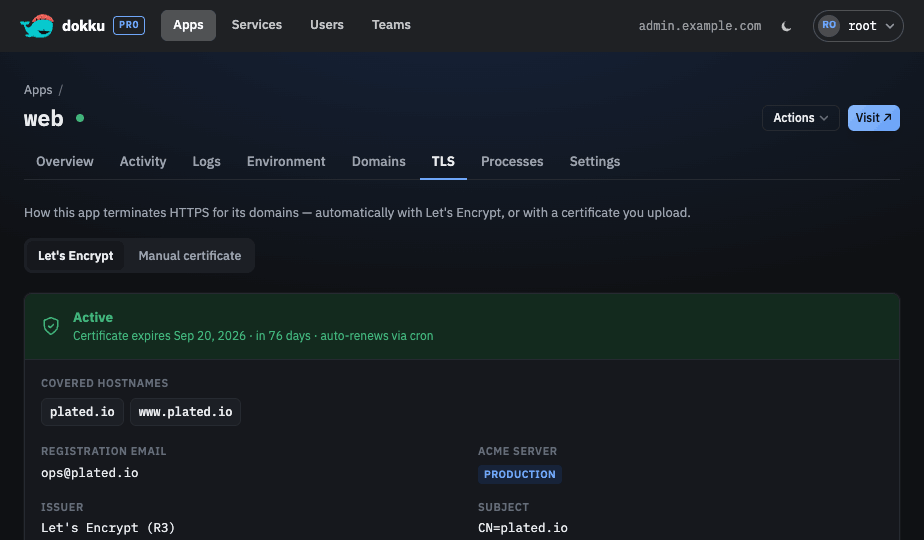Switch to the Domains tab
Image resolution: width=924 pixels, height=540 pixels.
coord(378,162)
